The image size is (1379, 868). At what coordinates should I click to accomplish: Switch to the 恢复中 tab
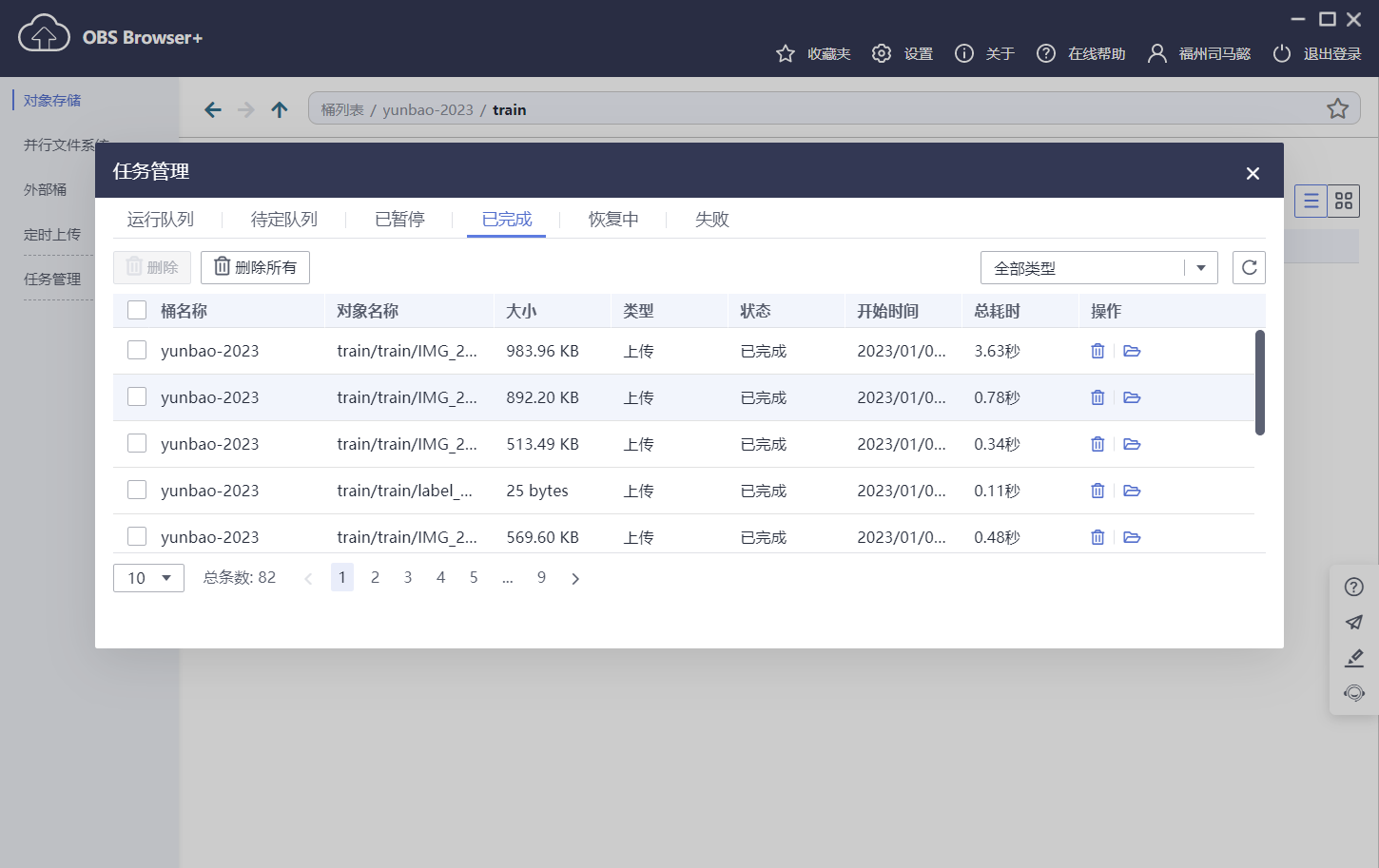[613, 220]
